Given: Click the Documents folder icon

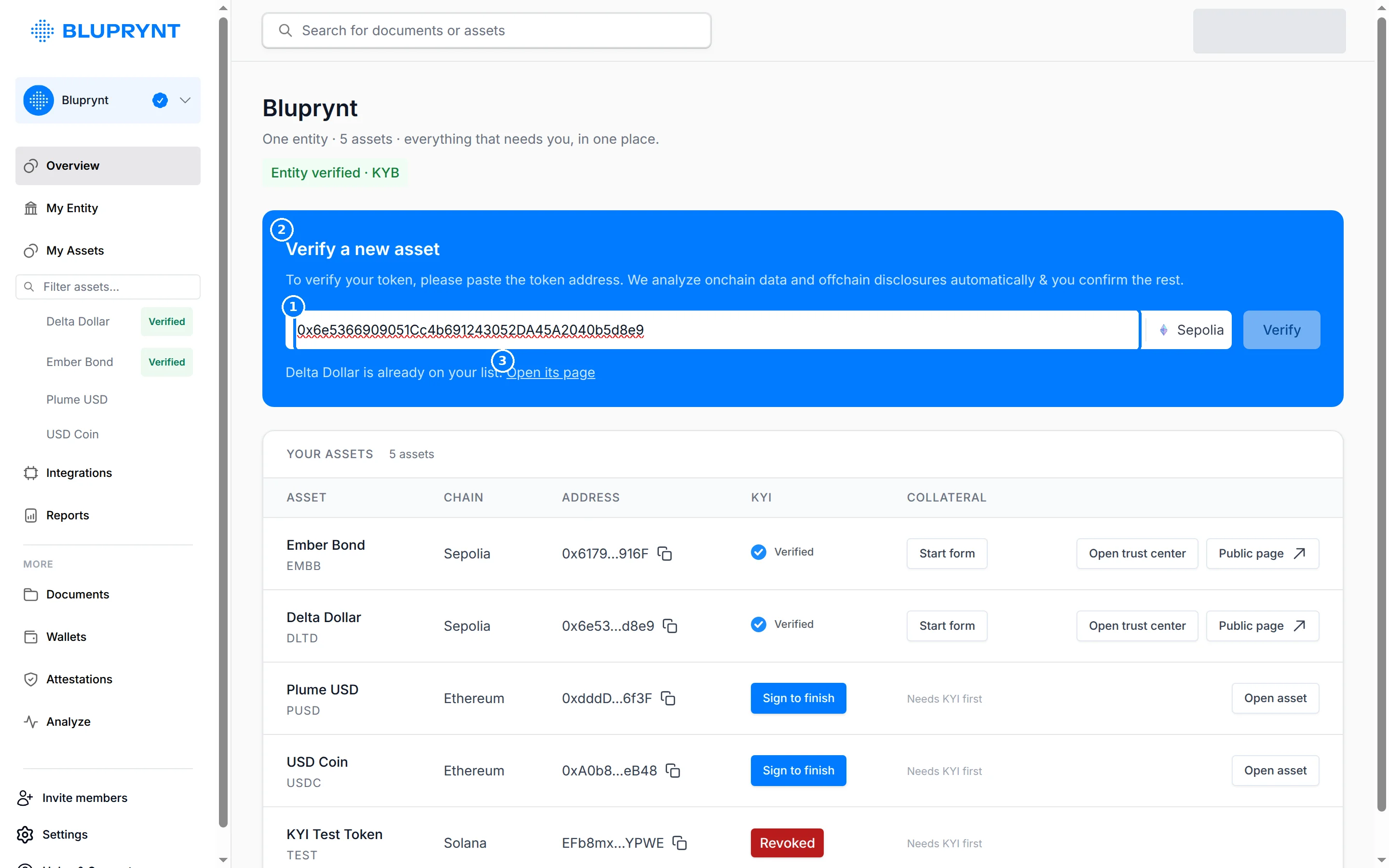Looking at the screenshot, I should 31,594.
